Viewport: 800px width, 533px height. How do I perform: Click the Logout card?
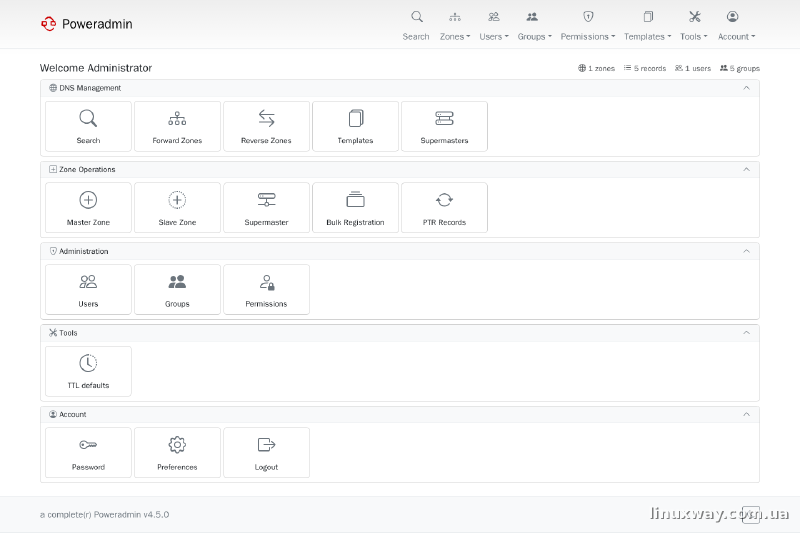pos(266,453)
